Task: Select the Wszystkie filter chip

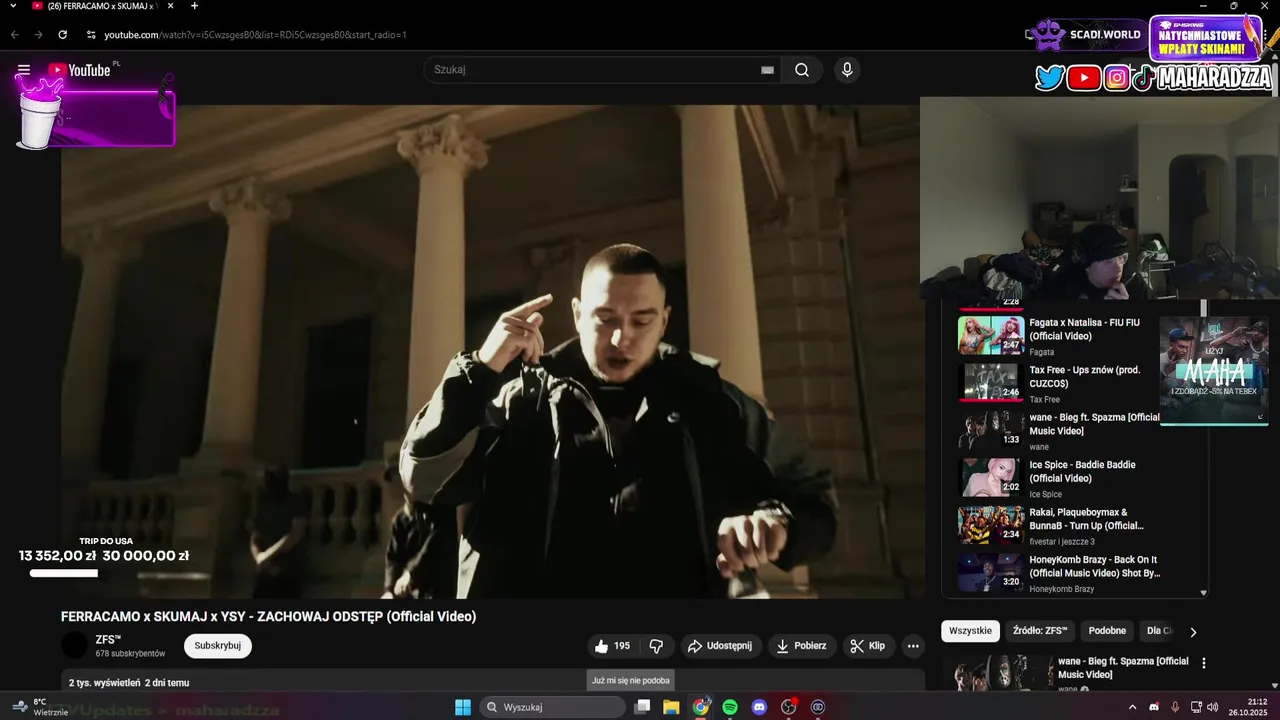Action: point(970,631)
